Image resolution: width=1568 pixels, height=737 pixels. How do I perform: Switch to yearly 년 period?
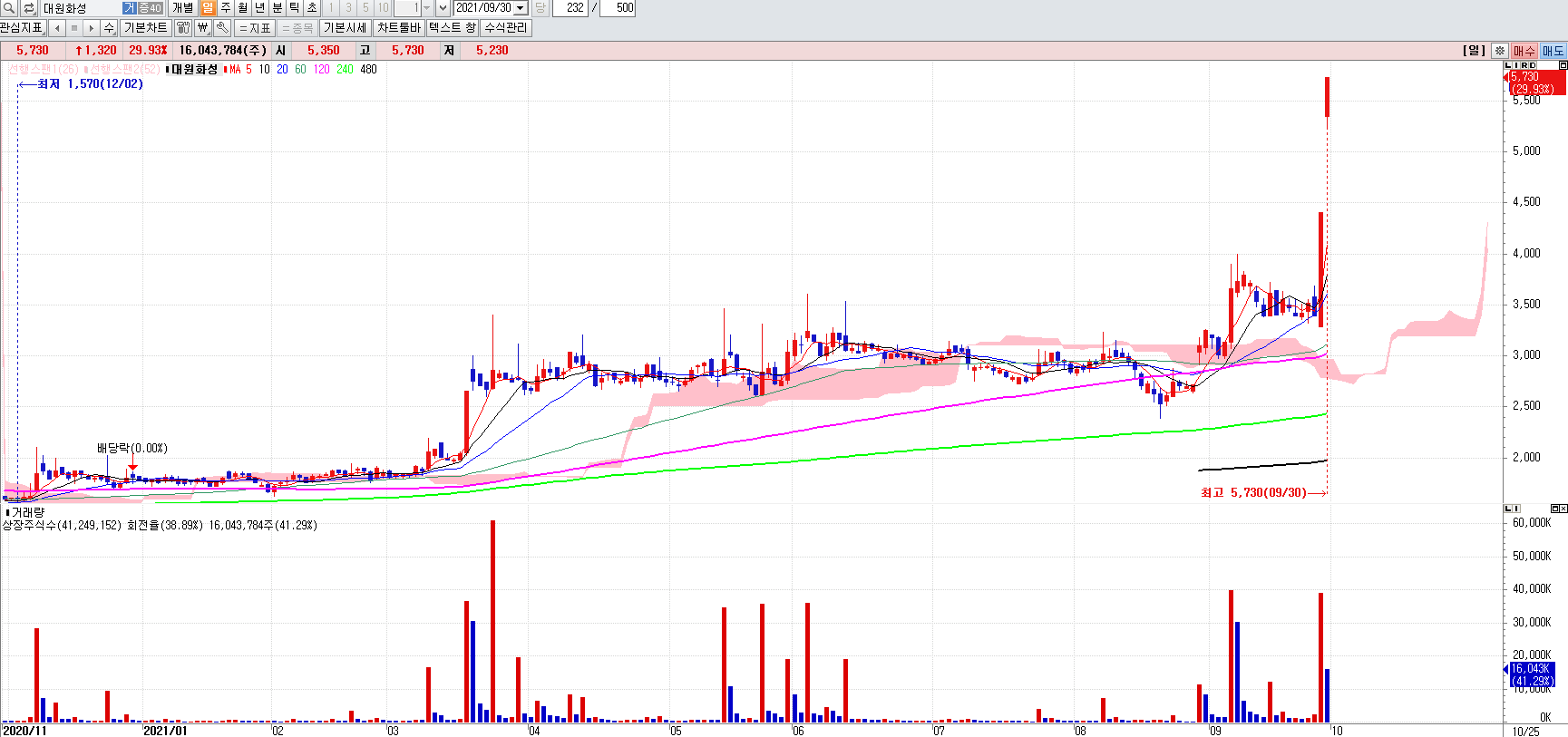[259, 8]
